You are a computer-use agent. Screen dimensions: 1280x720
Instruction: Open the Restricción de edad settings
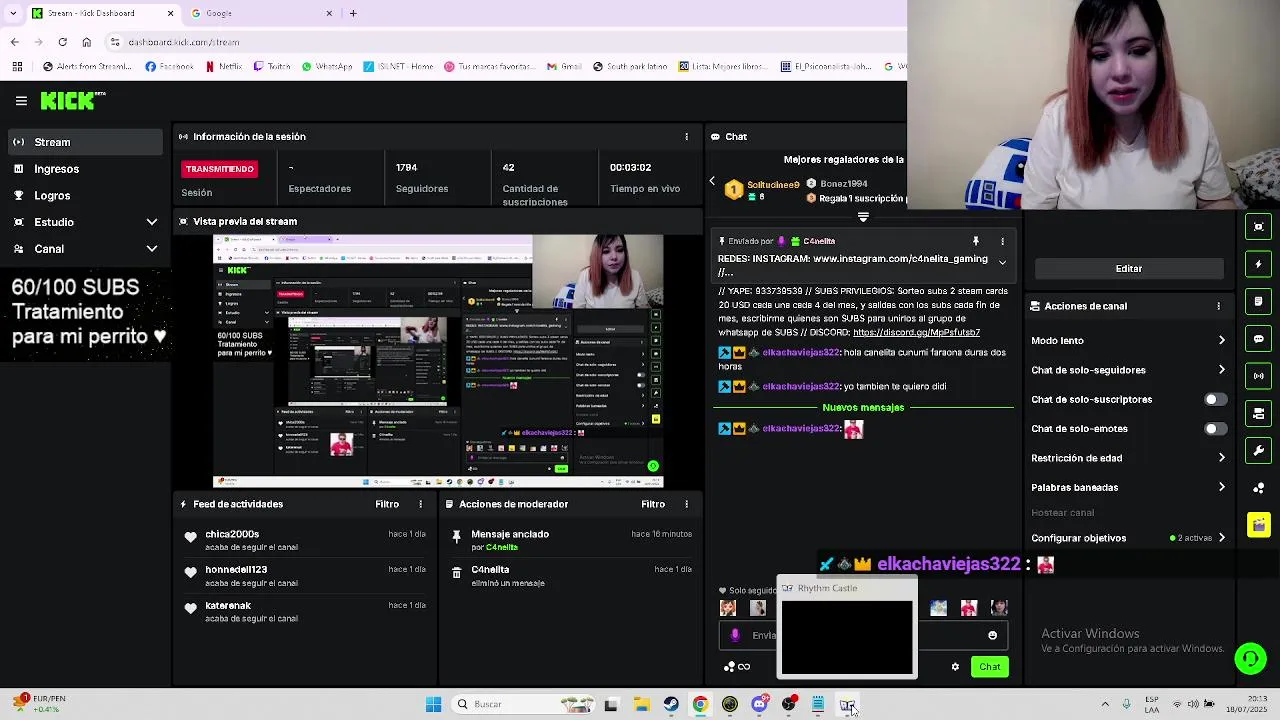click(1128, 458)
